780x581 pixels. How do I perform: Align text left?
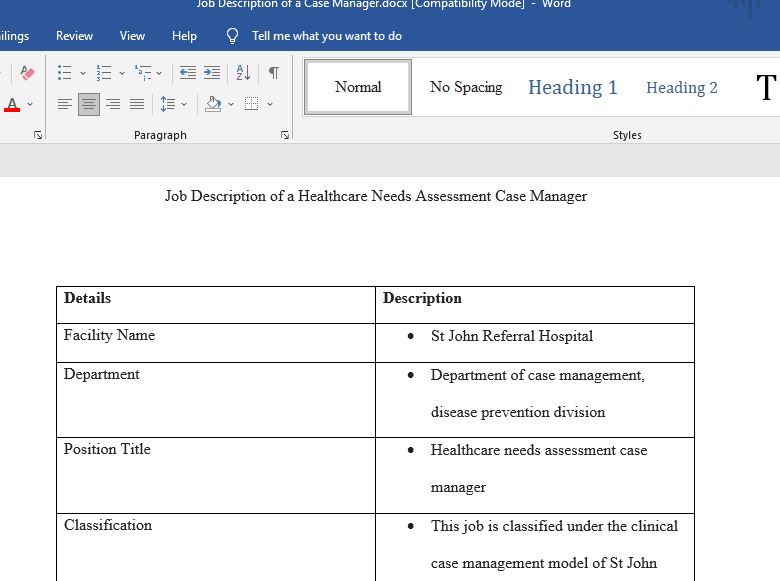tap(65, 104)
